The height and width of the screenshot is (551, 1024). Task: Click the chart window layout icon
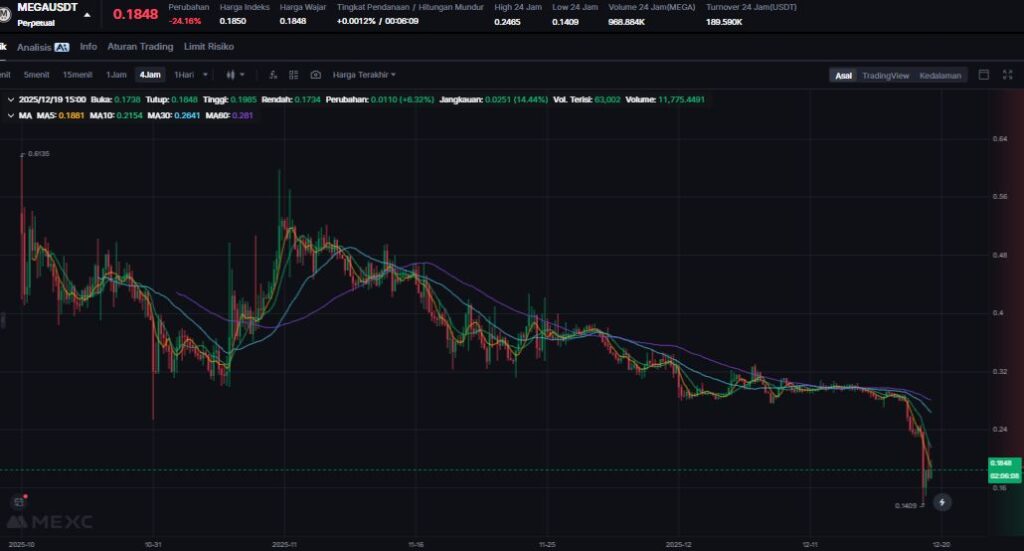[983, 75]
